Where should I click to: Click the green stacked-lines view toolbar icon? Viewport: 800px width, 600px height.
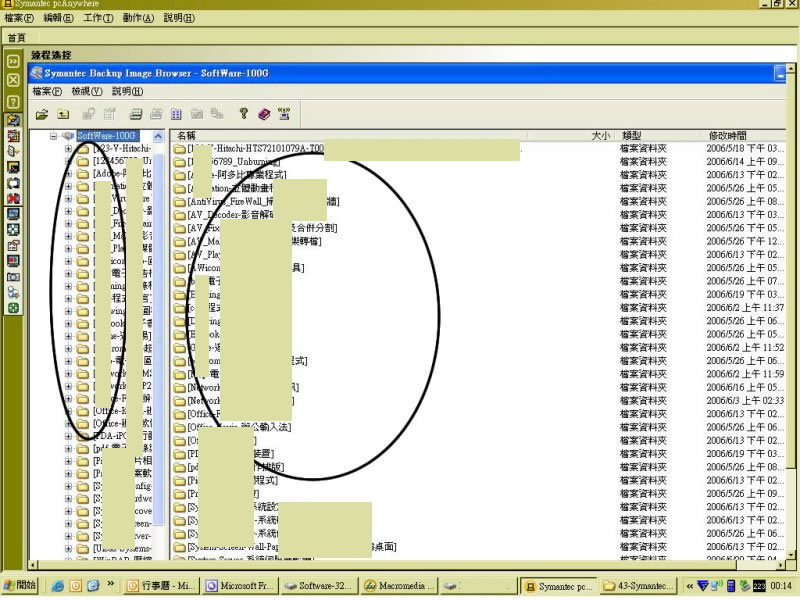click(x=136, y=114)
